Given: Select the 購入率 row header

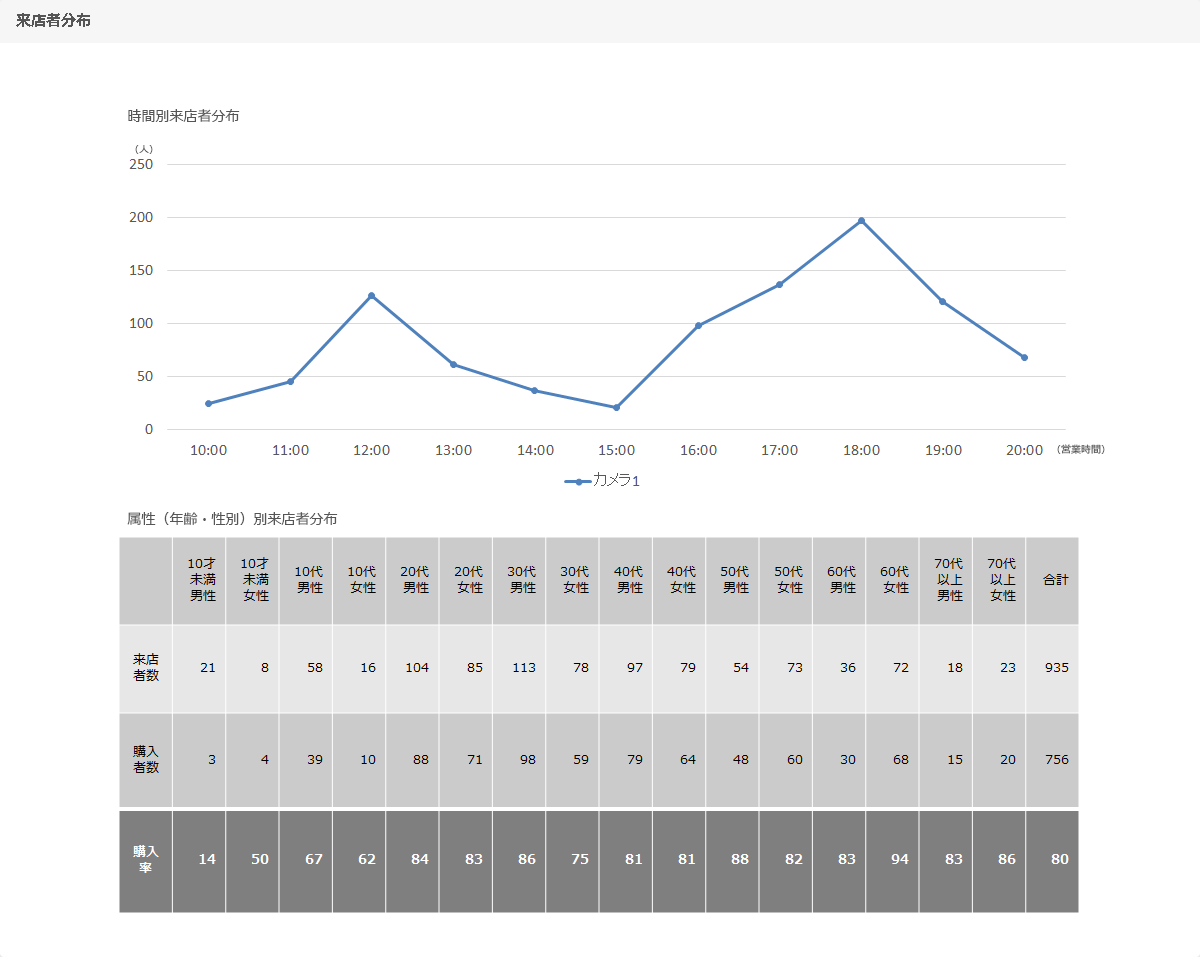Looking at the screenshot, I should click(x=146, y=860).
